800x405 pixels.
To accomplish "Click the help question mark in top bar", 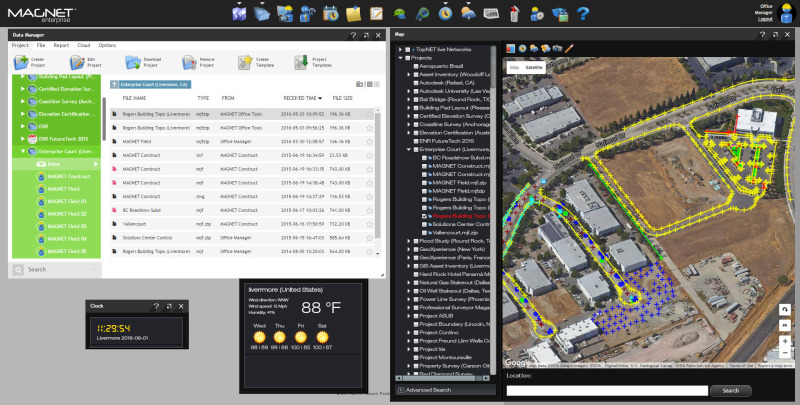I will [x=582, y=13].
